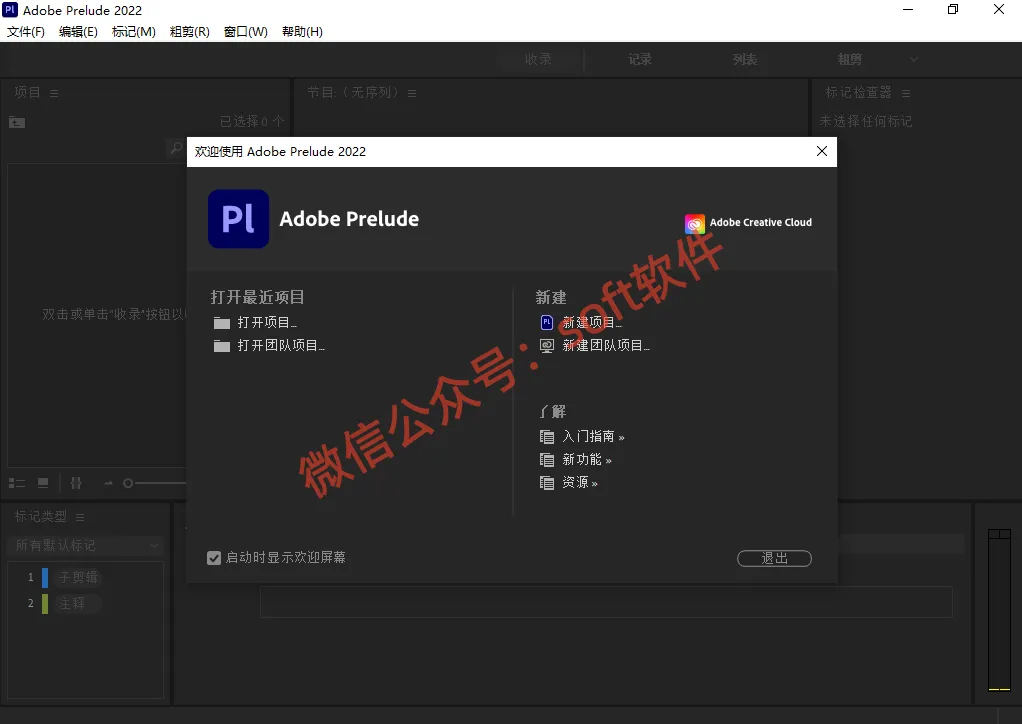Expand the all default markers dropdown
Screen dimensions: 1022x724
coord(84,545)
